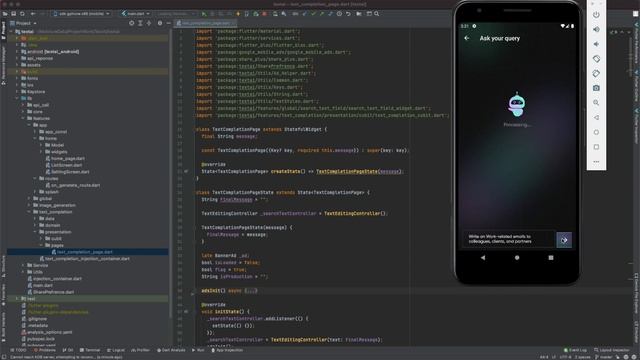Image resolution: width=640 pixels, height=360 pixels.
Task: Click the Sync/refresh toolbar icon
Action: coord(22,14)
